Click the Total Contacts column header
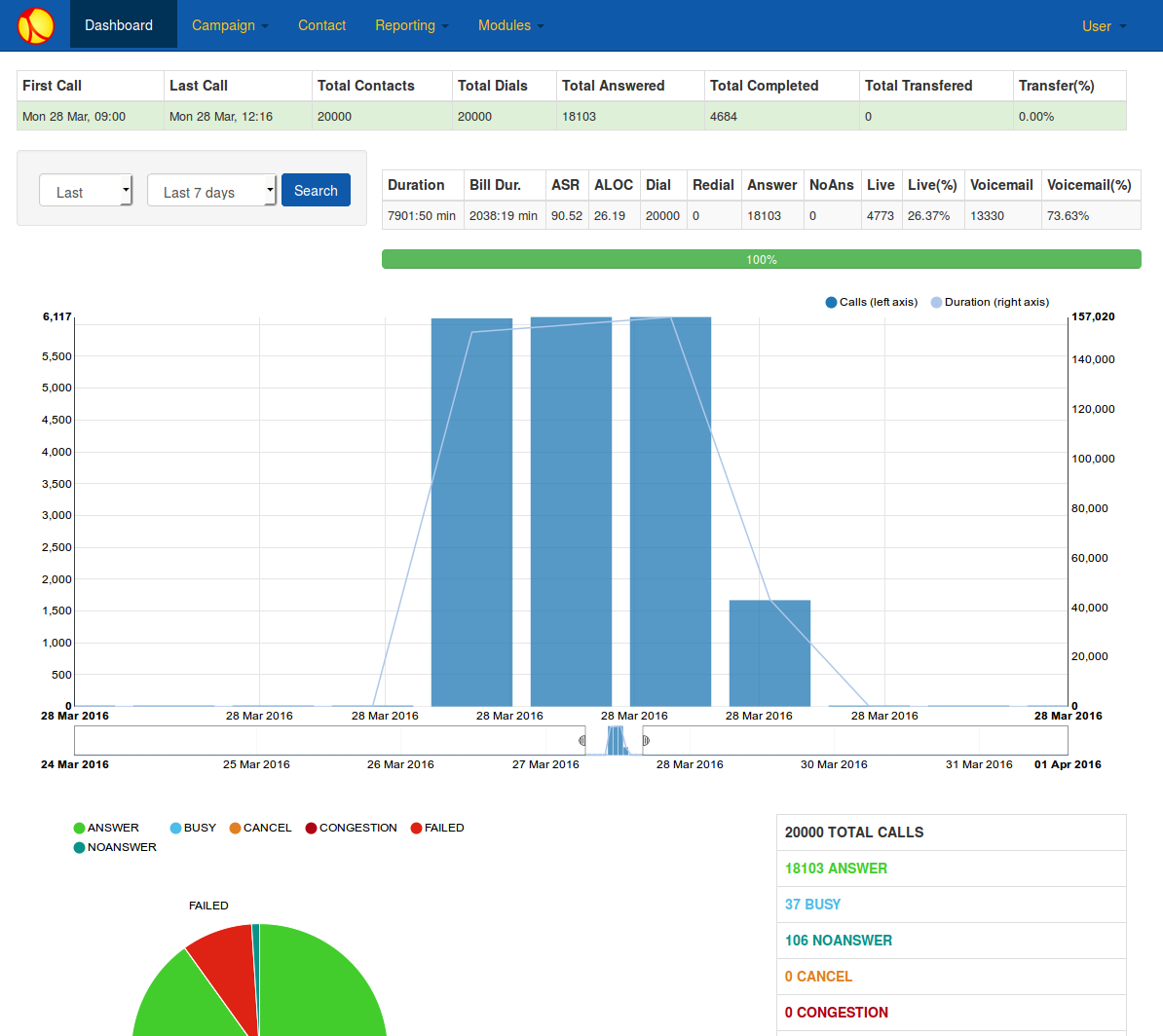 click(x=382, y=86)
